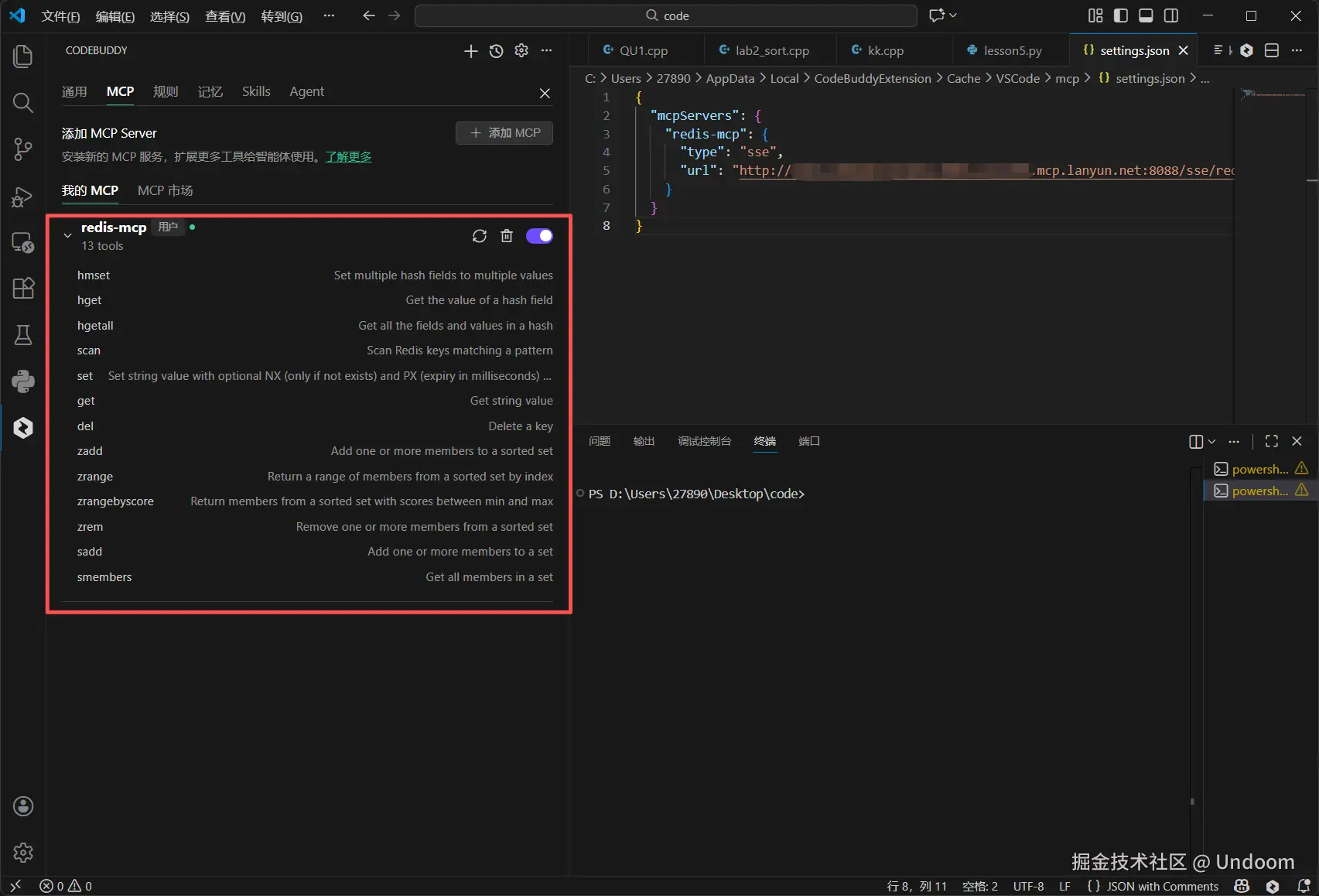Open Search view in activity bar
The width and height of the screenshot is (1319, 896).
point(23,102)
